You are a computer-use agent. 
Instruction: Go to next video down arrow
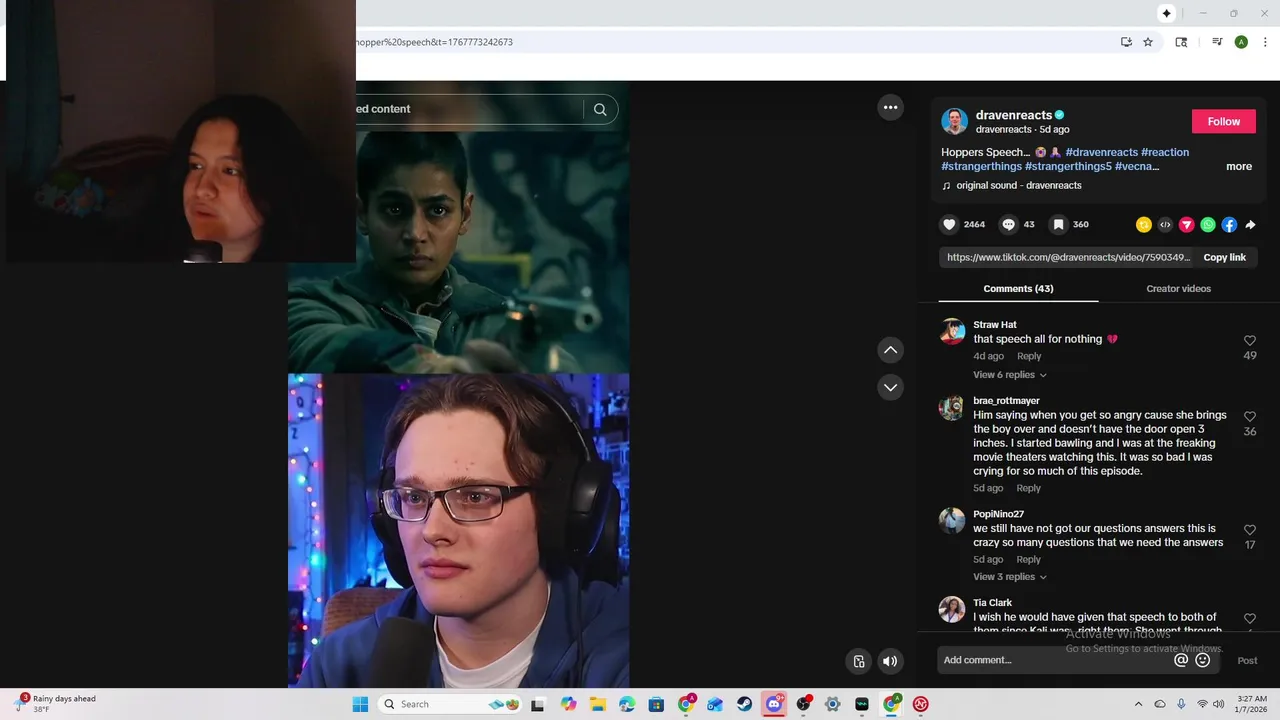click(x=890, y=387)
